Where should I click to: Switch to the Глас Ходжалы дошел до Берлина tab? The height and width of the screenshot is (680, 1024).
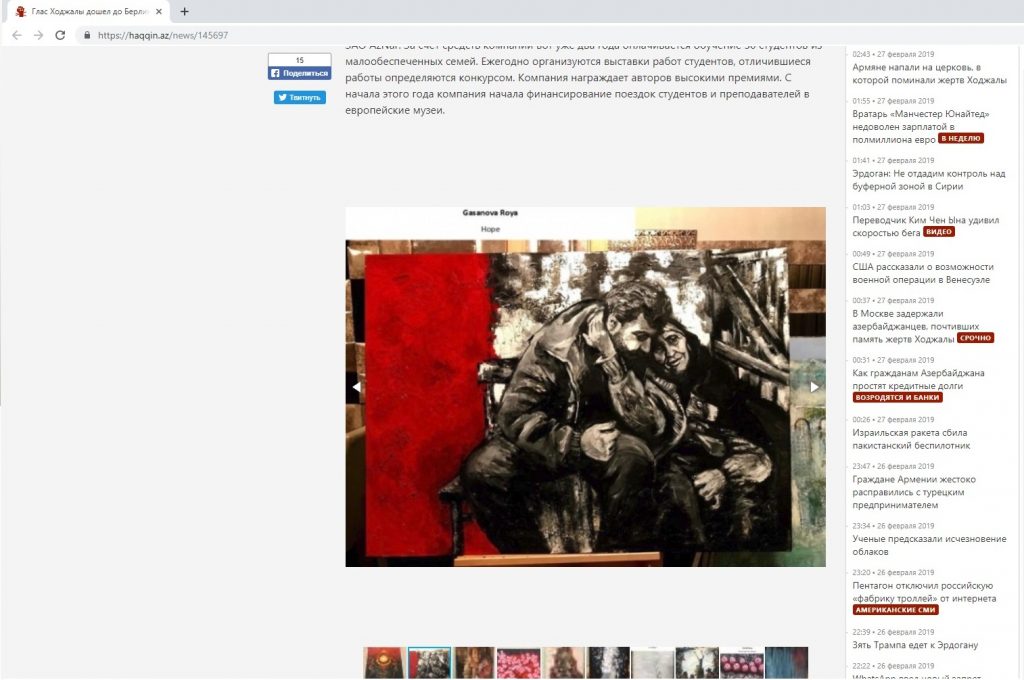pyautogui.click(x=89, y=12)
